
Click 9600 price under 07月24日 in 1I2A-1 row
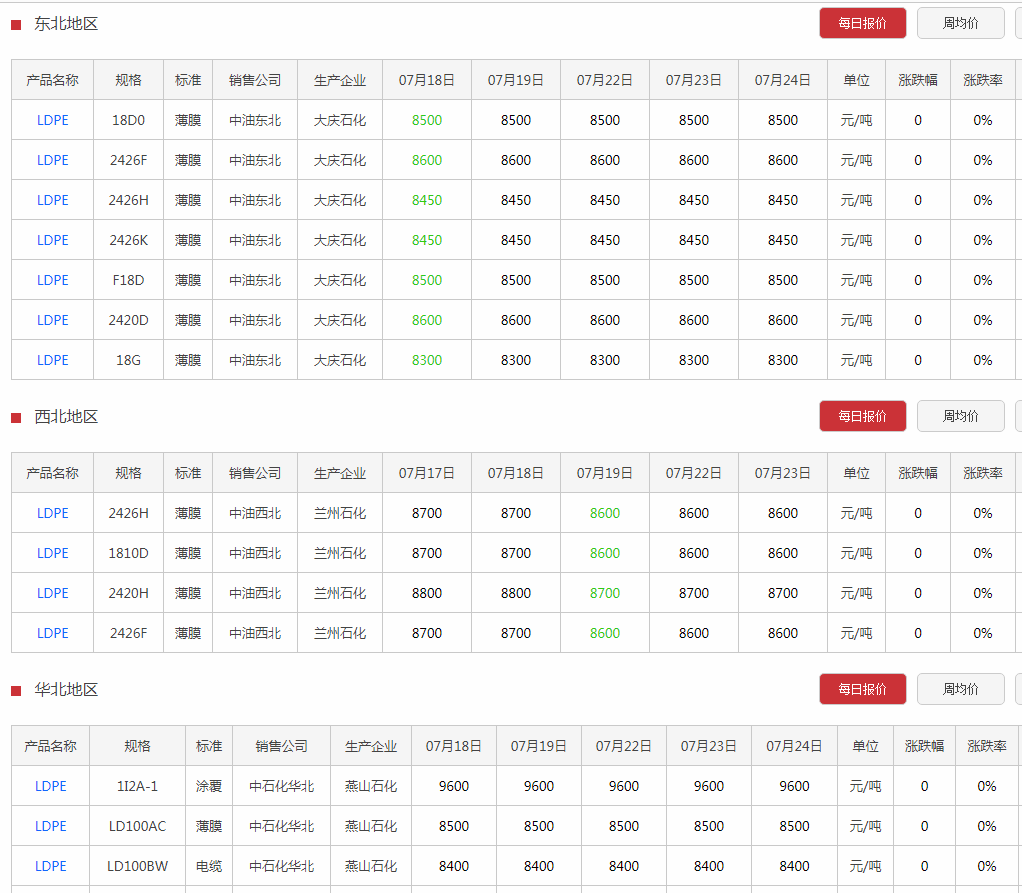click(x=795, y=787)
